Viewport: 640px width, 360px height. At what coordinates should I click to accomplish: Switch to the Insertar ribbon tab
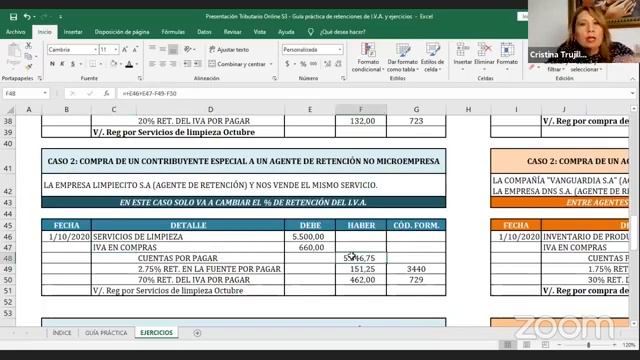point(73,32)
